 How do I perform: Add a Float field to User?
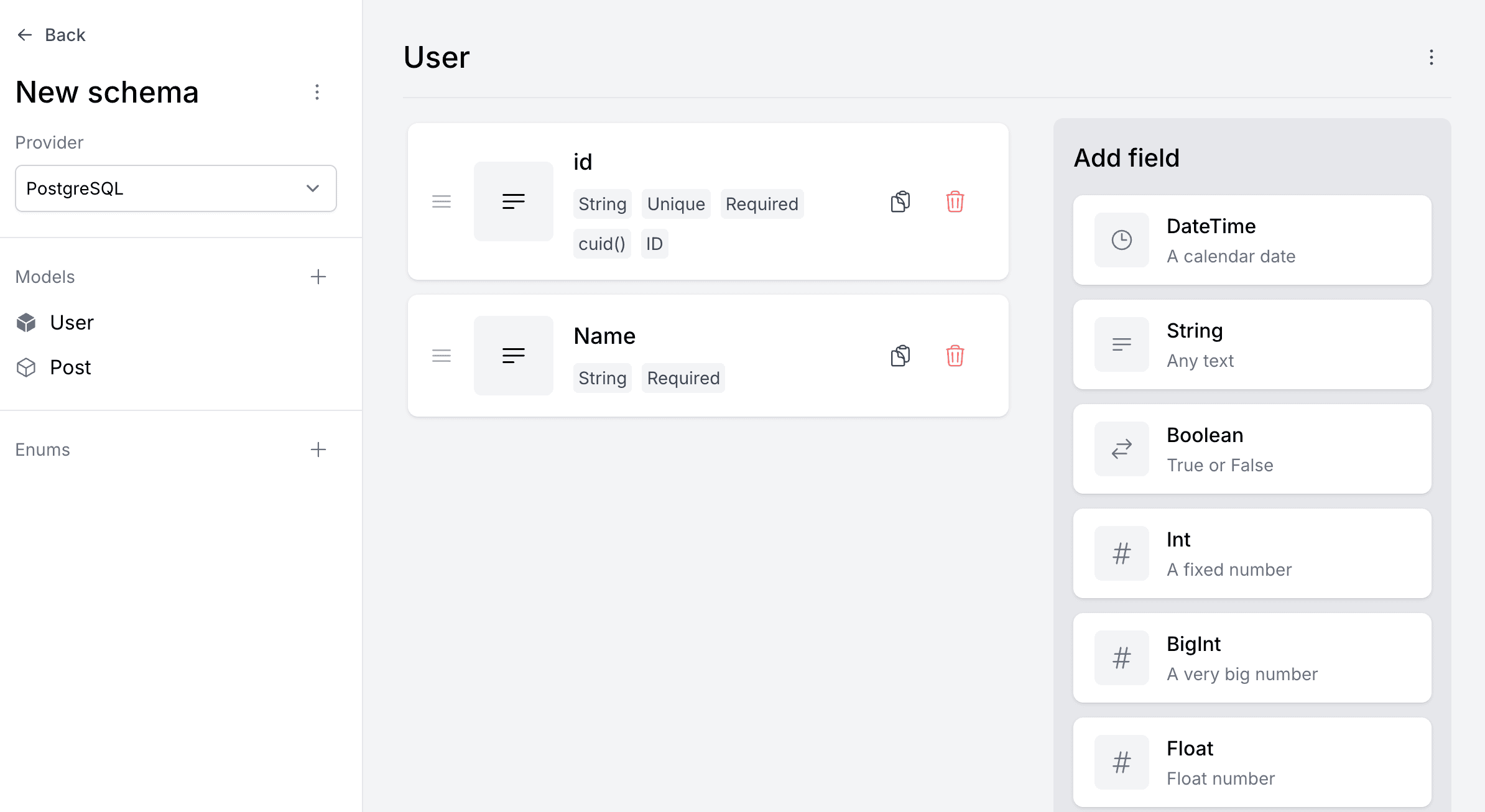tap(1252, 762)
